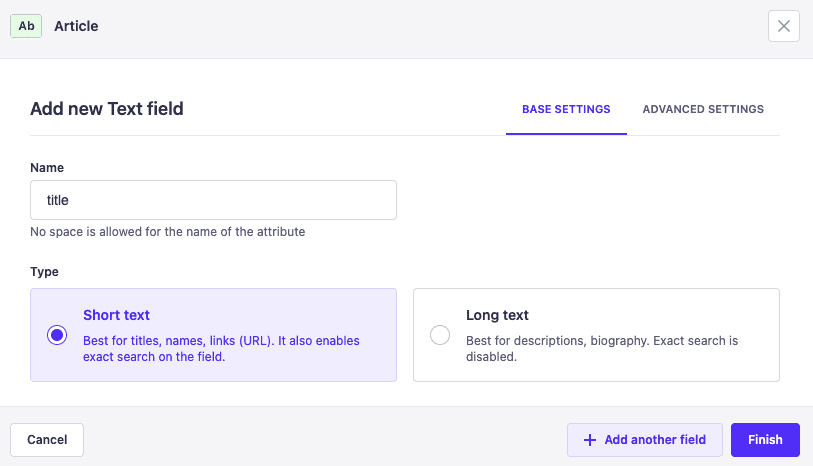Click the Long text description about biography
This screenshot has height=466, width=813.
coord(602,348)
